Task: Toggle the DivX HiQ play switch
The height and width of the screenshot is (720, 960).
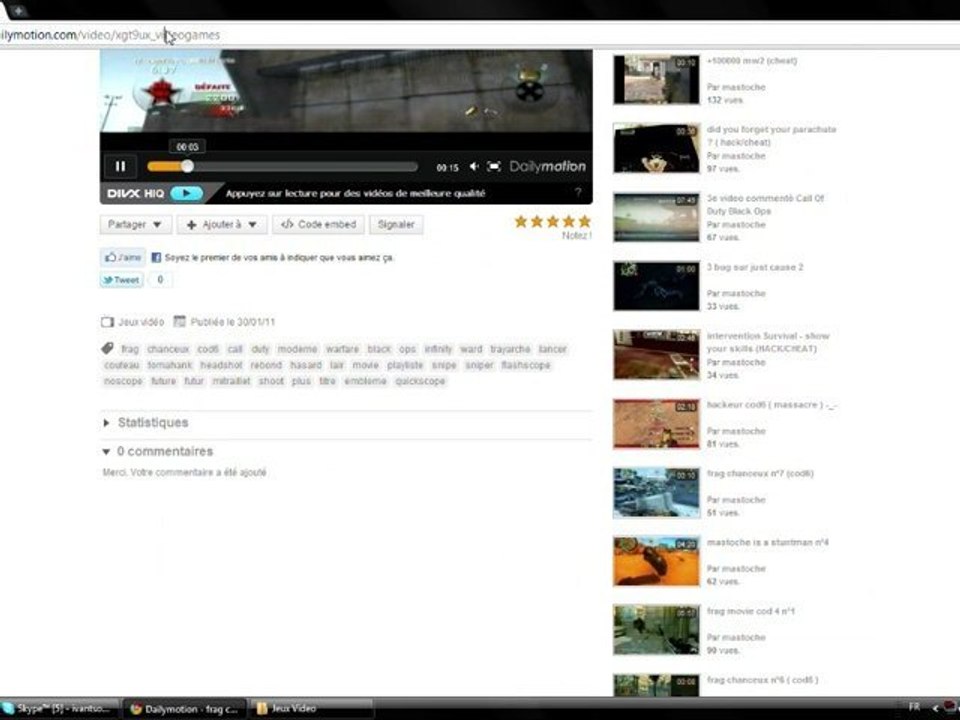Action: (x=187, y=193)
